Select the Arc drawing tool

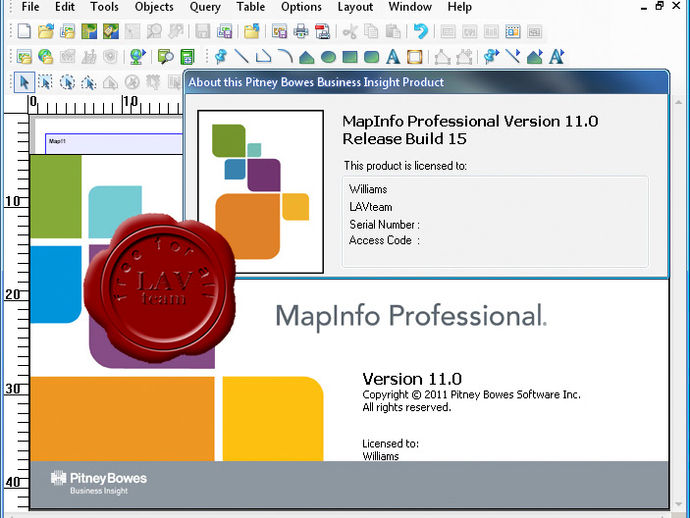click(x=285, y=57)
